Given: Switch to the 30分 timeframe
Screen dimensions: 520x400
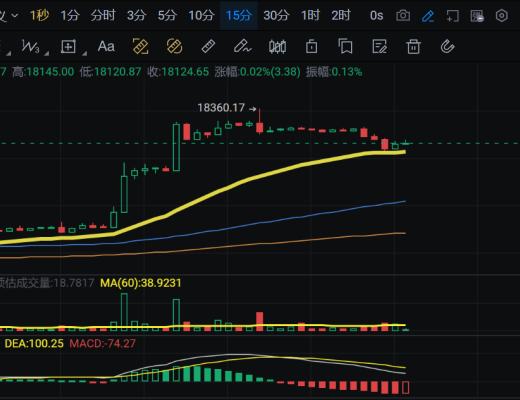Looking at the screenshot, I should pyautogui.click(x=276, y=15).
